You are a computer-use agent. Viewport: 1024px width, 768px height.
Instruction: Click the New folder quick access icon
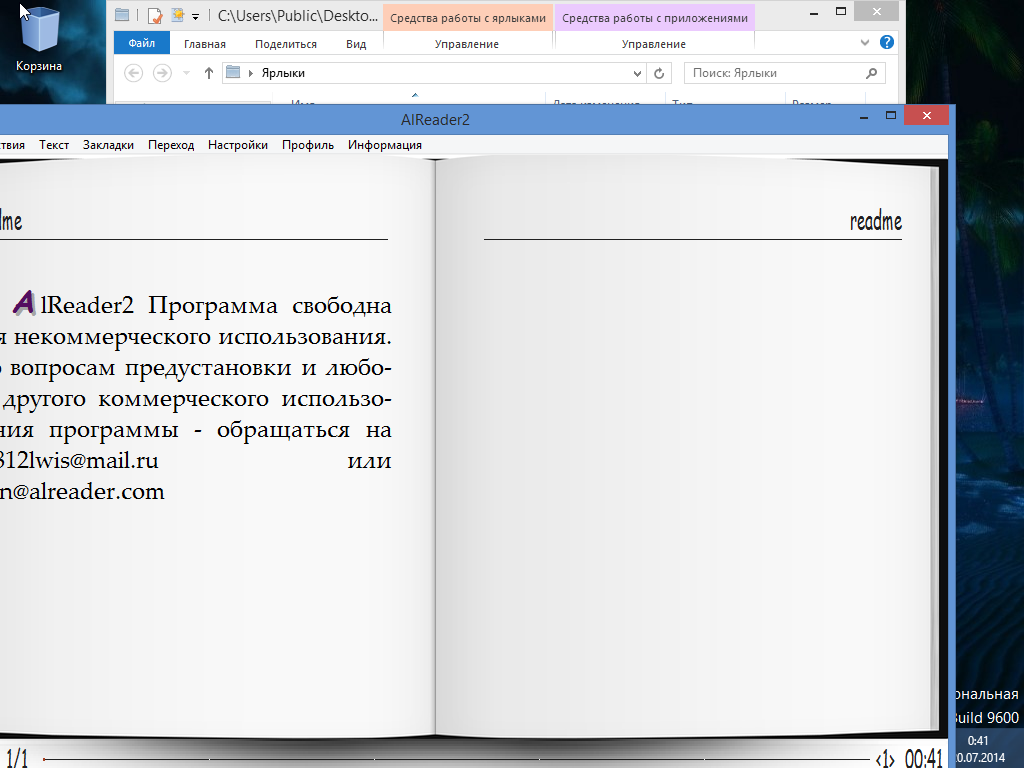177,16
